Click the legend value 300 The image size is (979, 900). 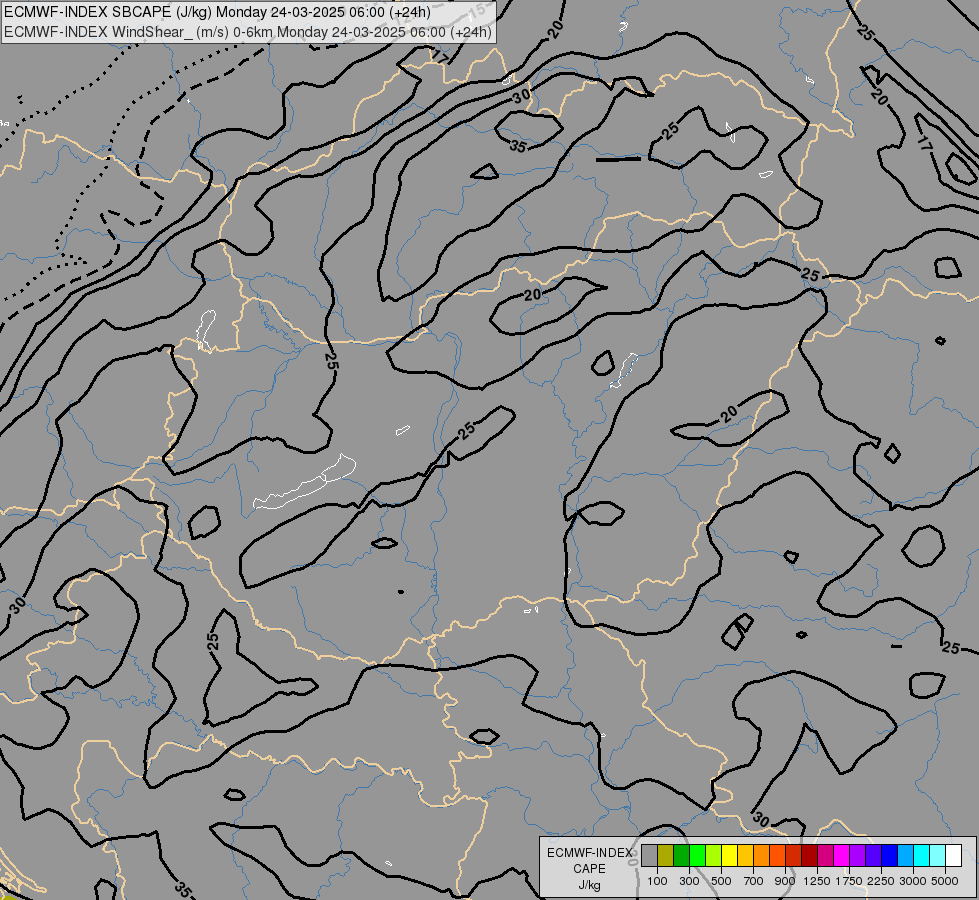(x=689, y=881)
